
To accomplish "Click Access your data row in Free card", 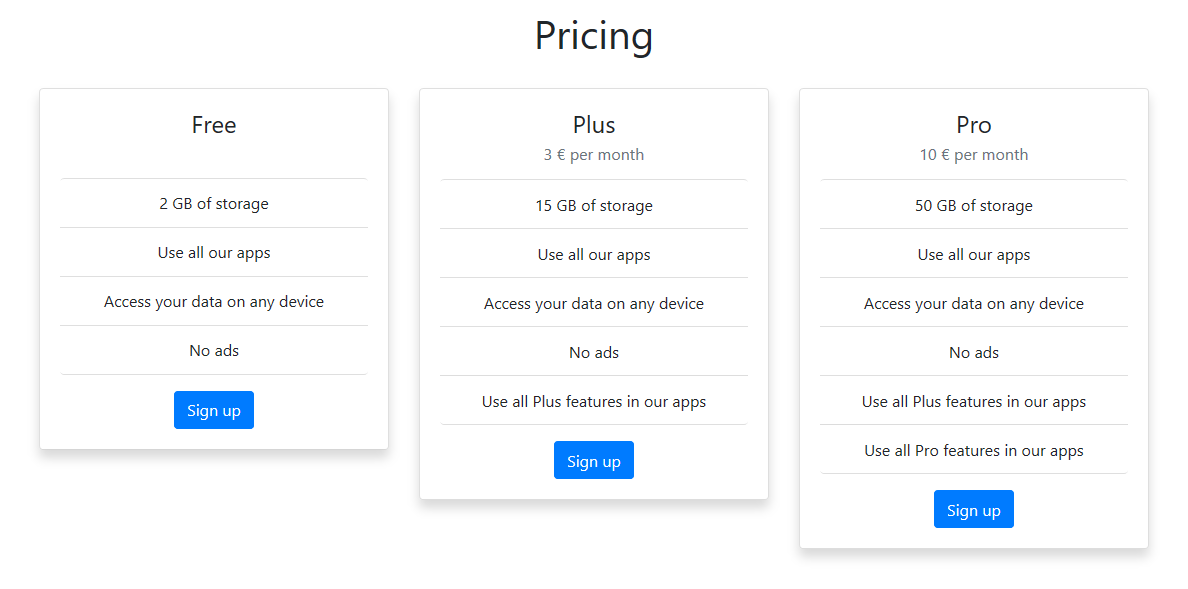I will click(x=213, y=302).
